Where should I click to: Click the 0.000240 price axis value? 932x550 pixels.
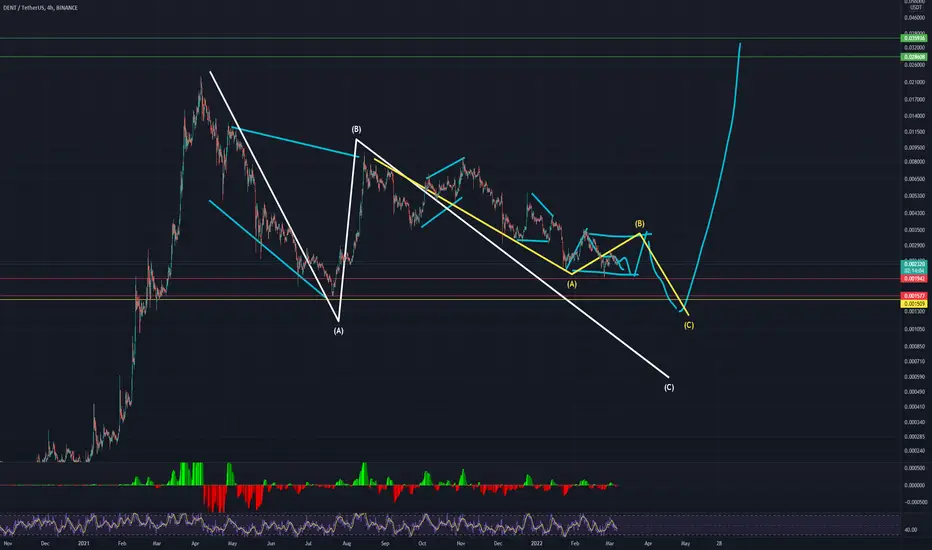coord(914,451)
